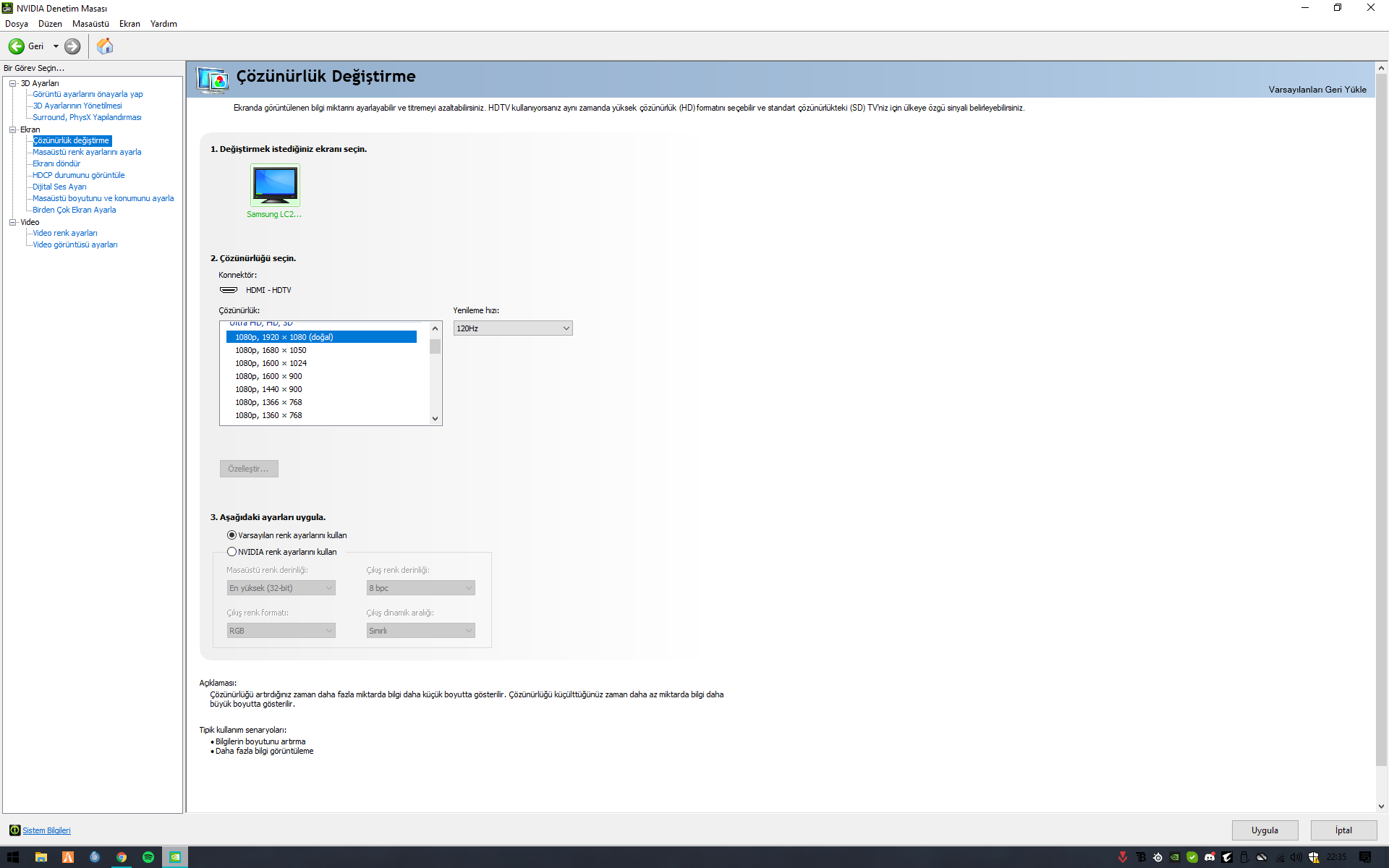Collapse the Ekran tree node
This screenshot has width=1389, height=868.
(13, 129)
